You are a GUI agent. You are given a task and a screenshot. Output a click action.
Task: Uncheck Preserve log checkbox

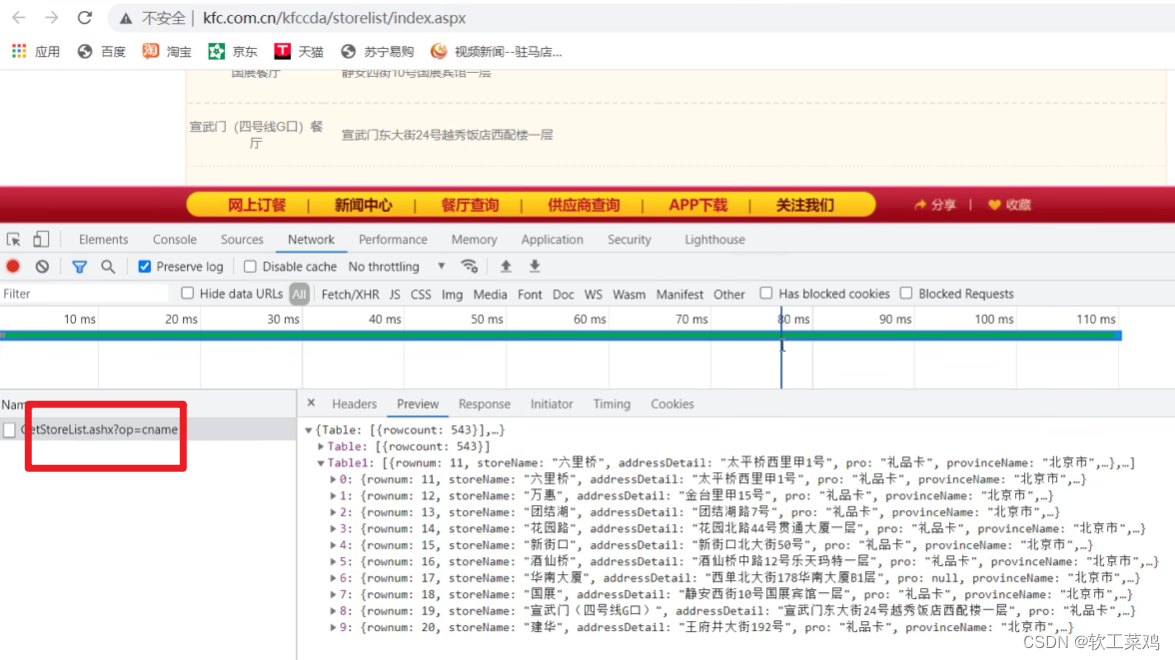[x=145, y=267]
